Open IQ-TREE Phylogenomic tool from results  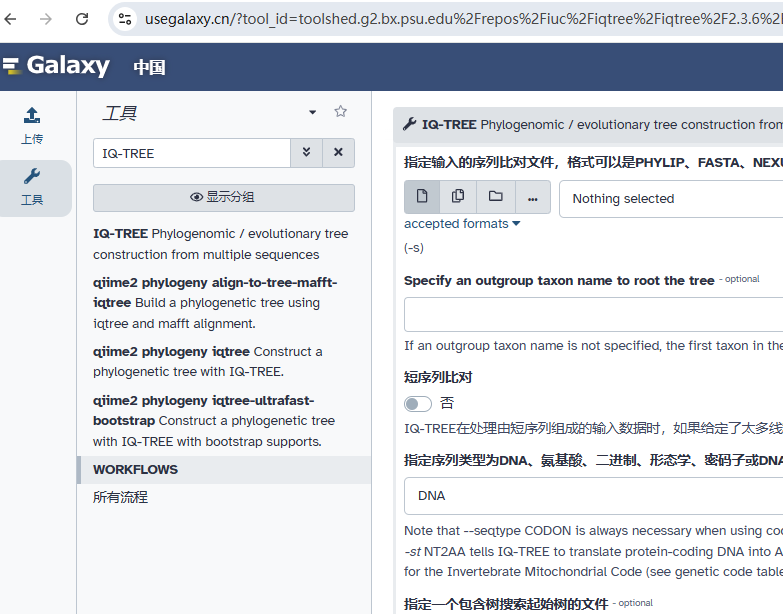(221, 244)
